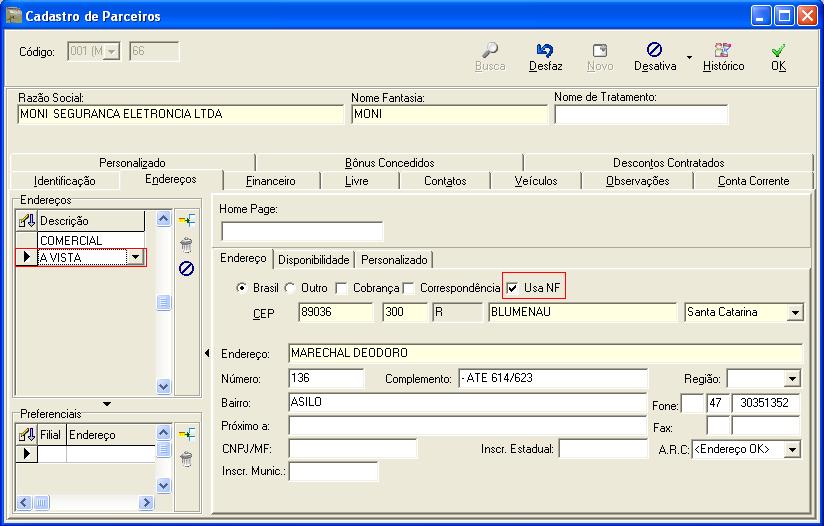
Task: Click the Nome de Tratamento field
Action: [x=641, y=114]
